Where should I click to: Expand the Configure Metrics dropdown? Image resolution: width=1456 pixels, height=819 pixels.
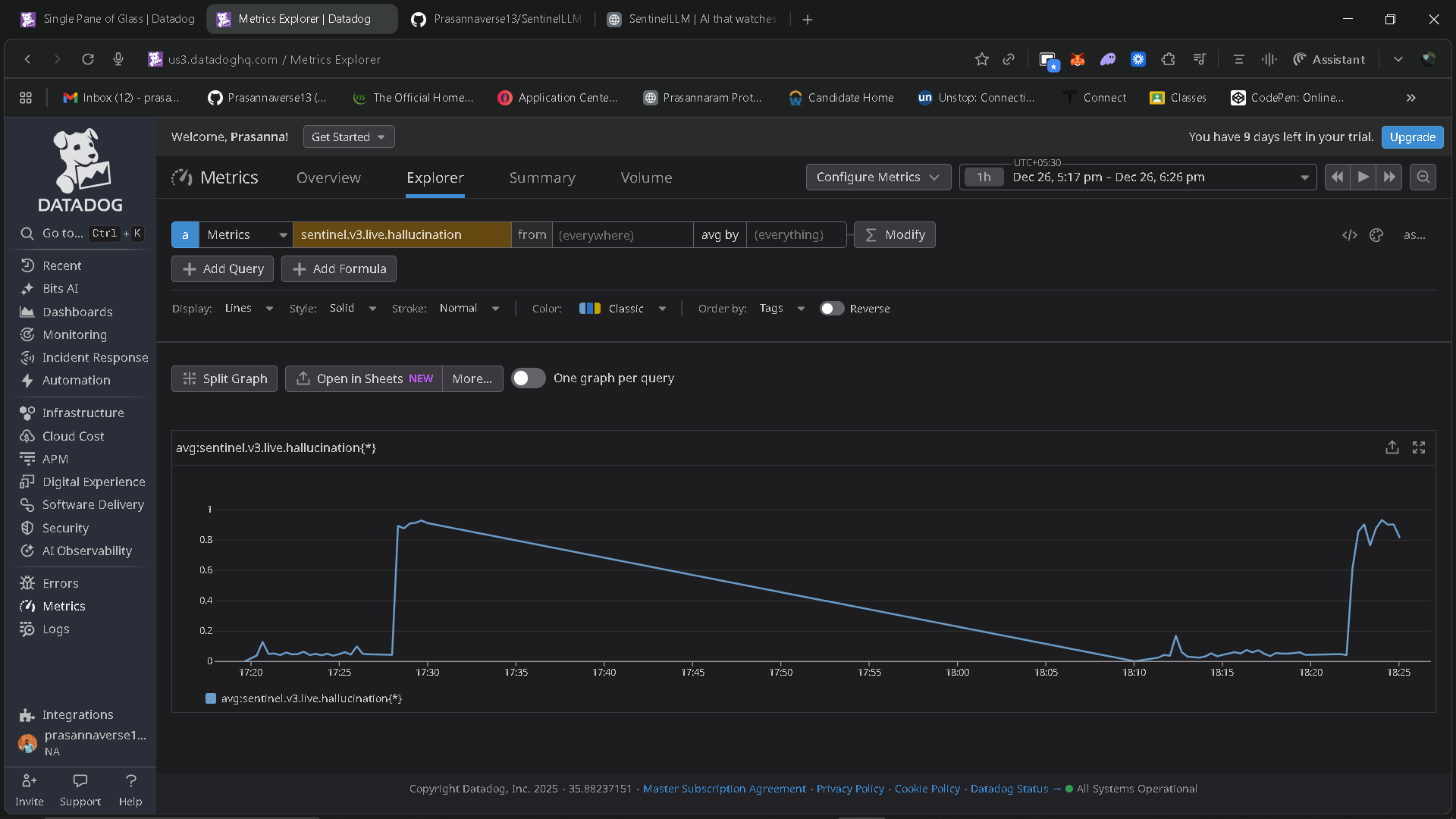click(877, 177)
